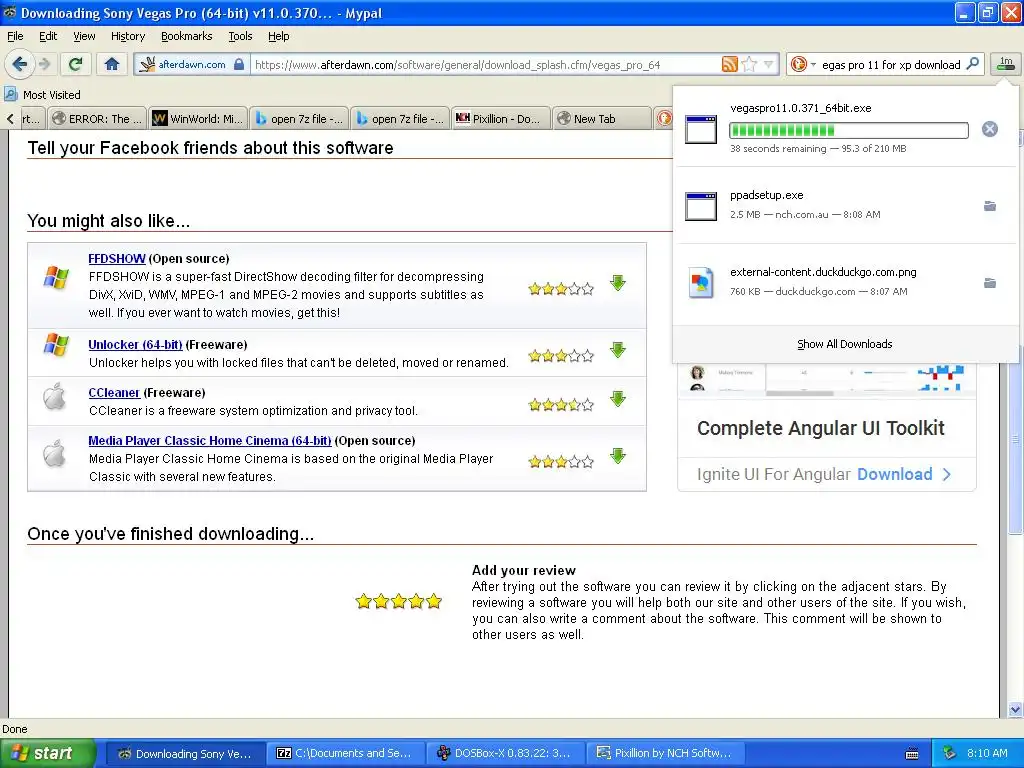
Task: Choose search engine from DuckDuckGo dropdown
Action: click(803, 64)
